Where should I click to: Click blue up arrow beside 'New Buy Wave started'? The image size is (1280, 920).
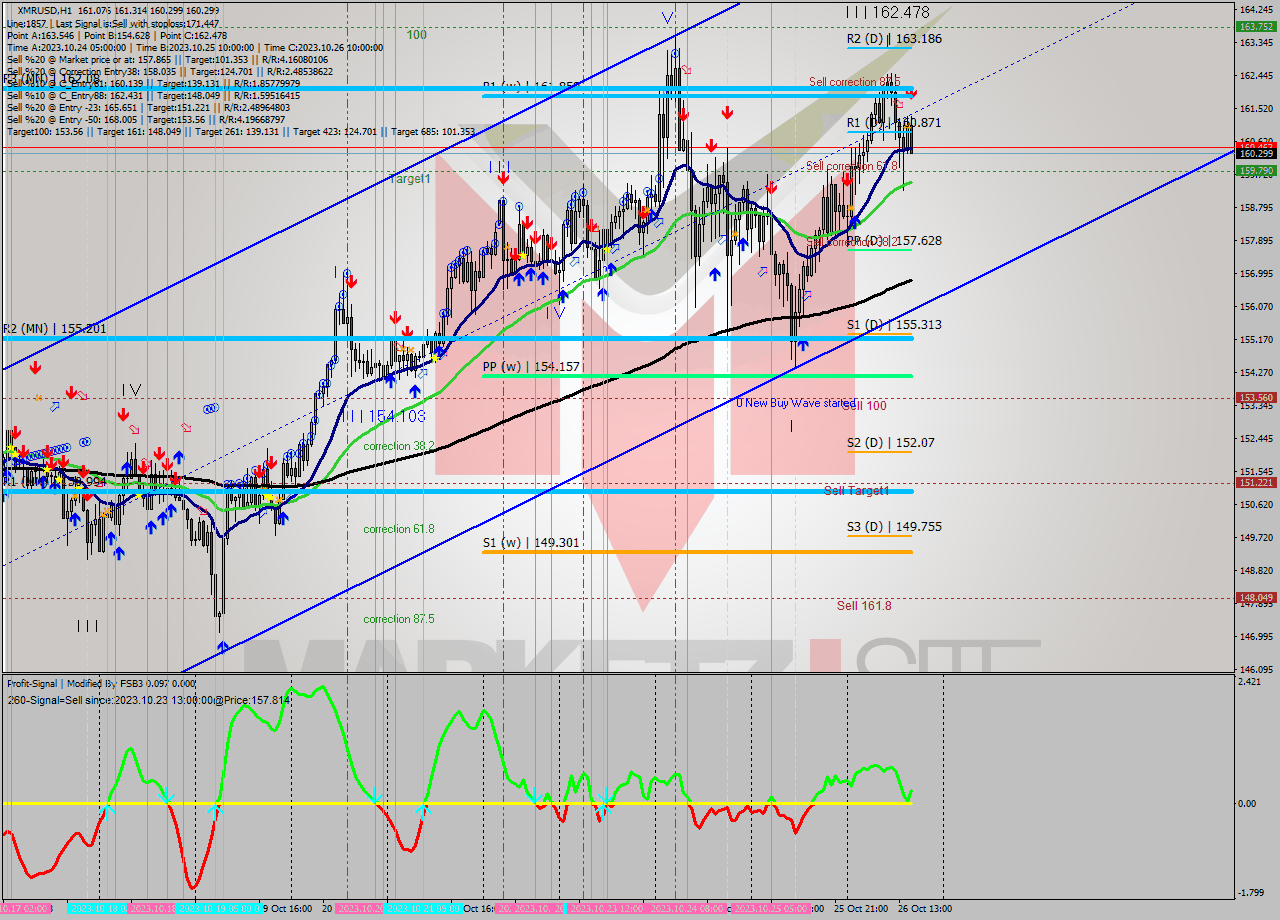click(x=802, y=345)
